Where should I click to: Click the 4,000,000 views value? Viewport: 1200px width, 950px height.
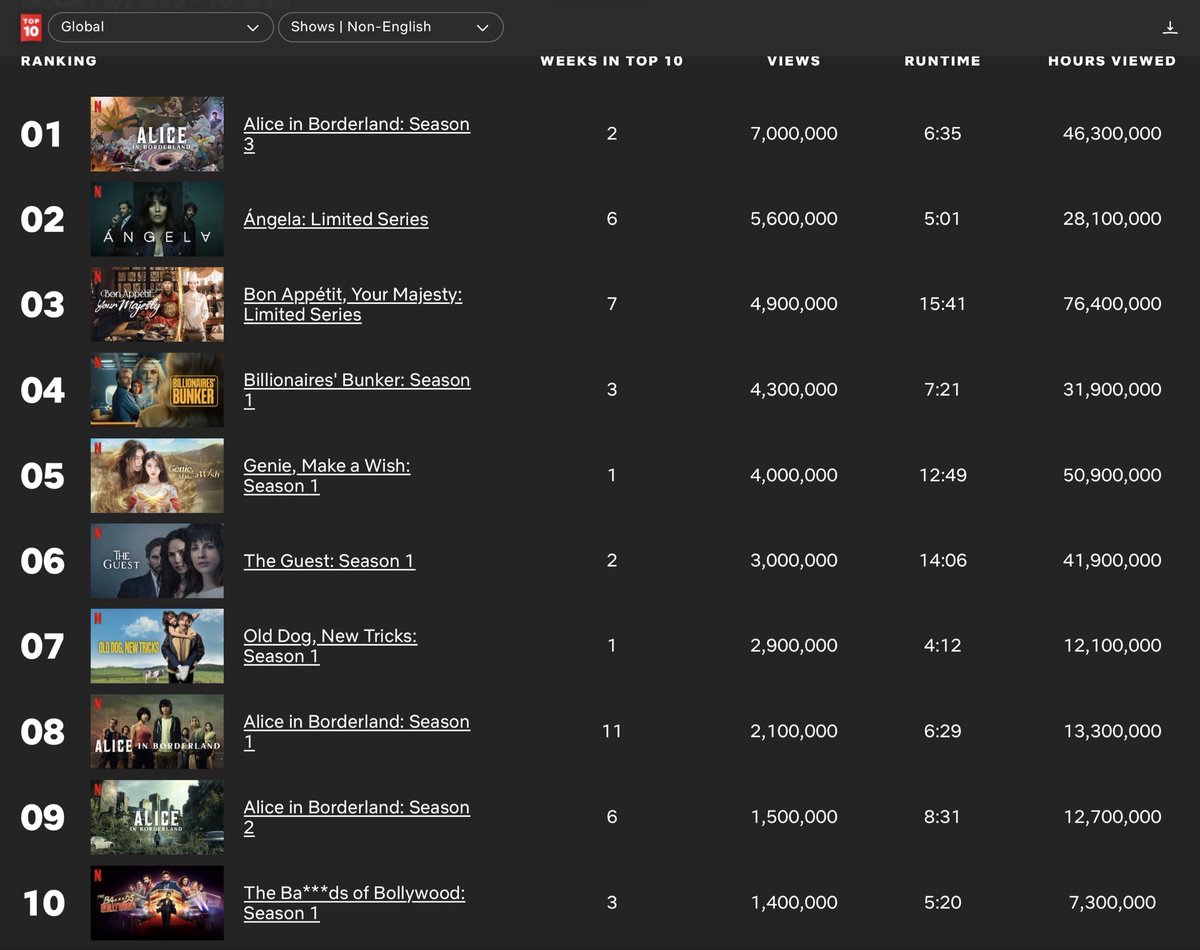pyautogui.click(x=794, y=475)
